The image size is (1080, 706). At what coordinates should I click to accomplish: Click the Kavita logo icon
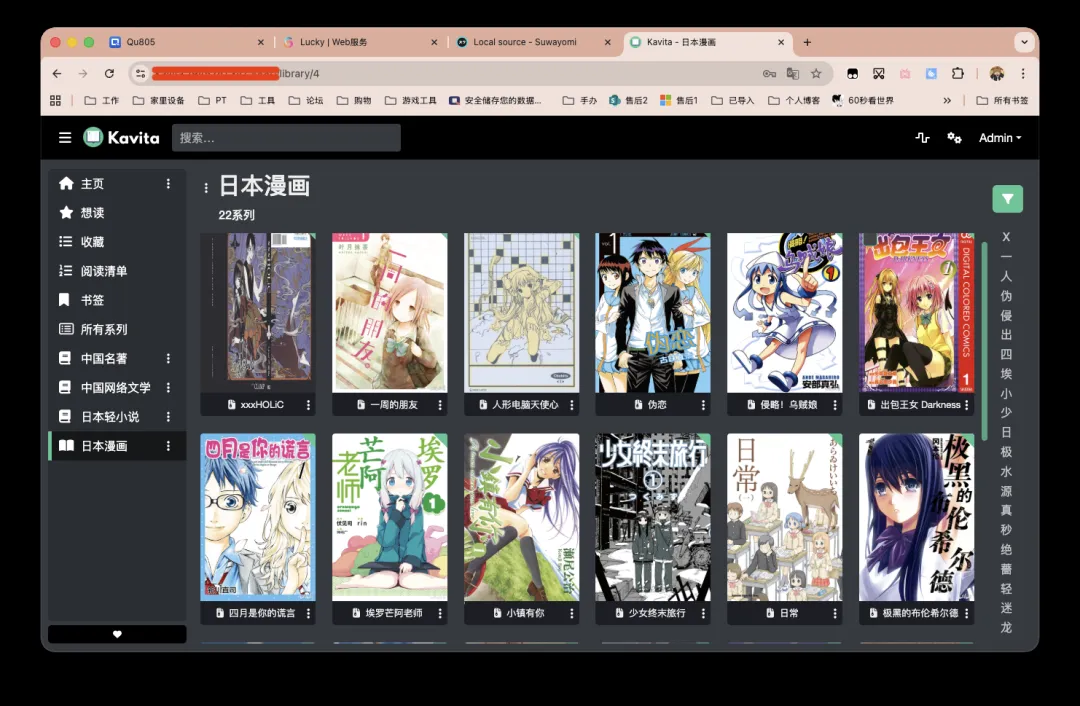[x=93, y=138]
